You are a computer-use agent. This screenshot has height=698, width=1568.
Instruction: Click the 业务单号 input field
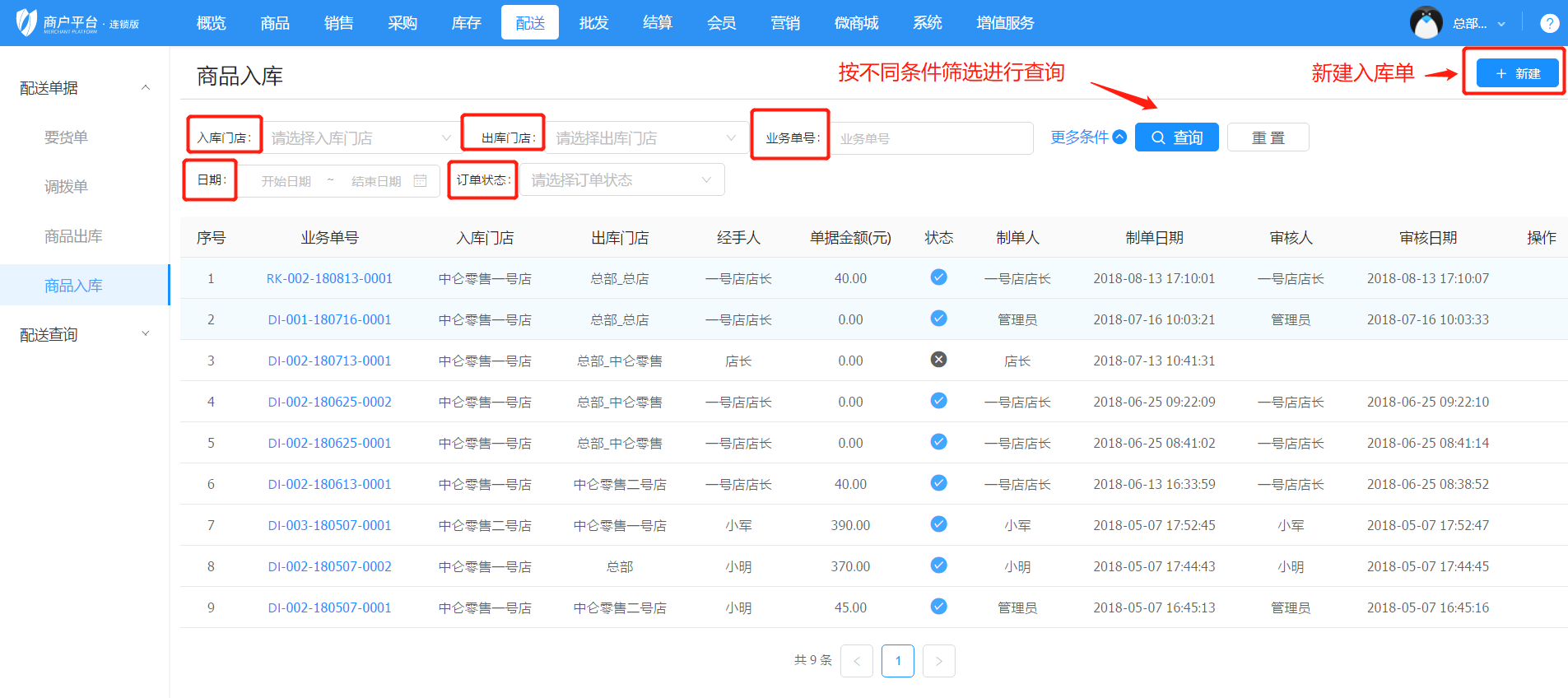coord(931,138)
